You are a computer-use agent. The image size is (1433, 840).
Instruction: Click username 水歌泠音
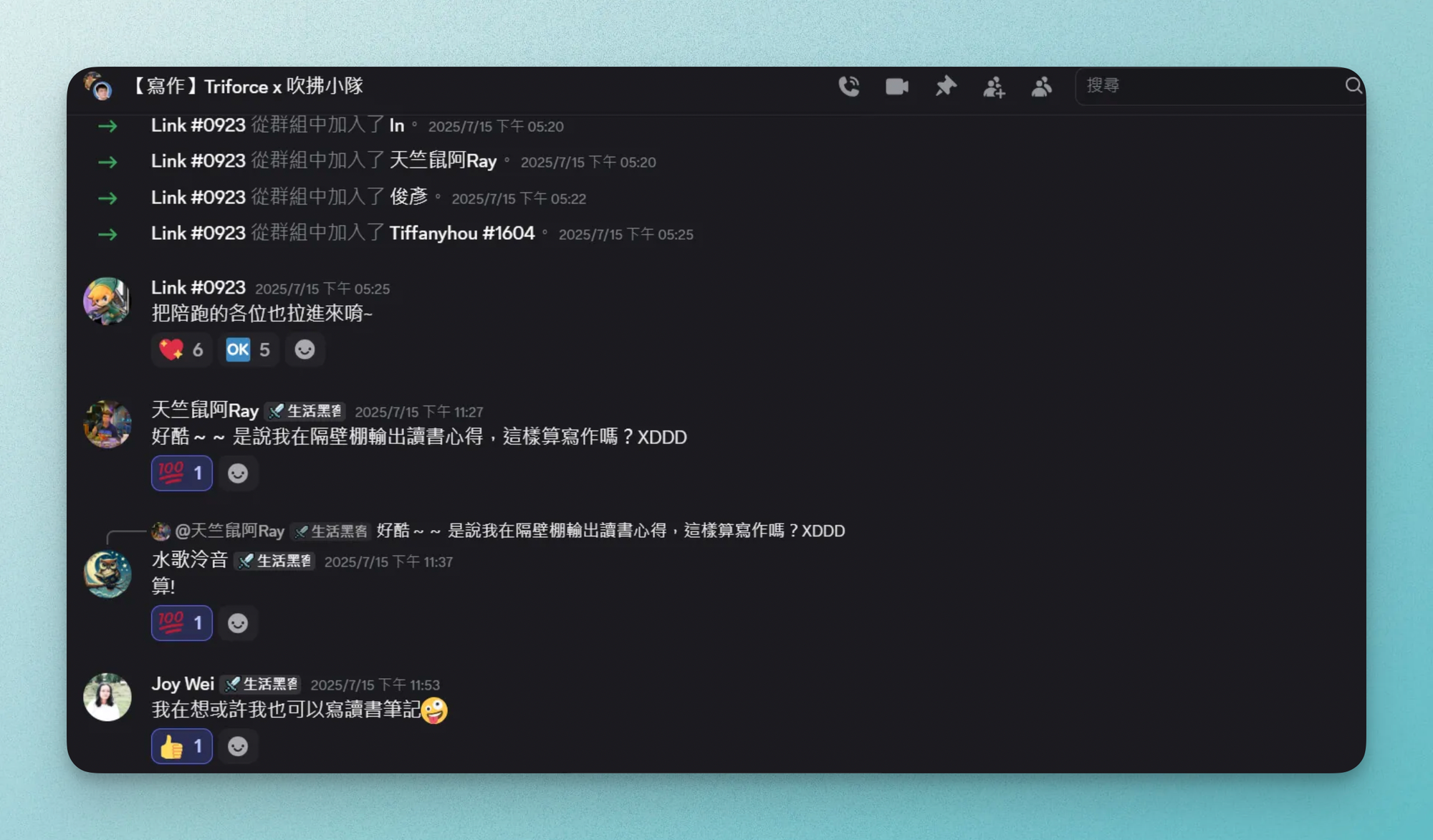coord(189,561)
